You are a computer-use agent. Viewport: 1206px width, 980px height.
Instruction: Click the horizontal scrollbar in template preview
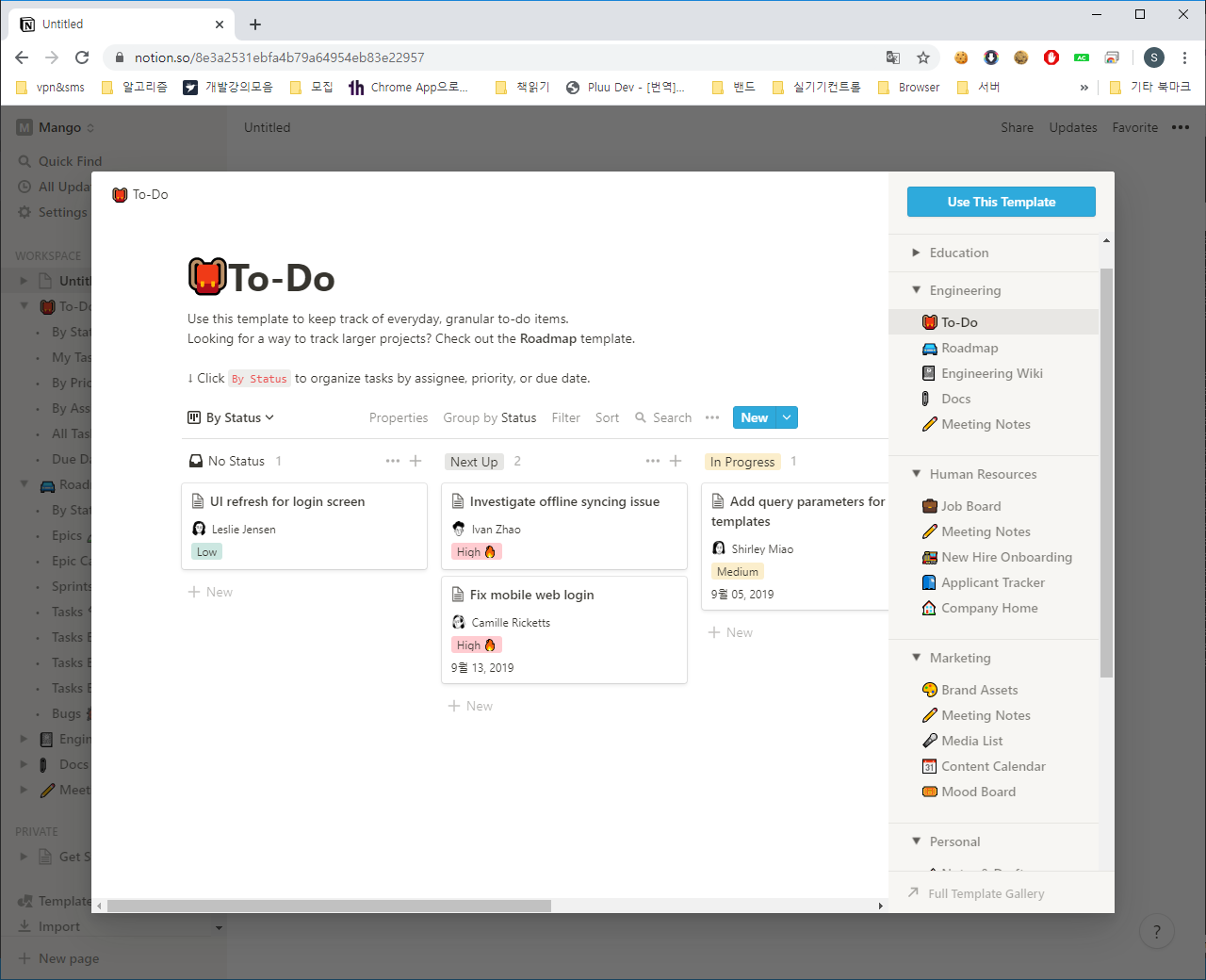329,906
